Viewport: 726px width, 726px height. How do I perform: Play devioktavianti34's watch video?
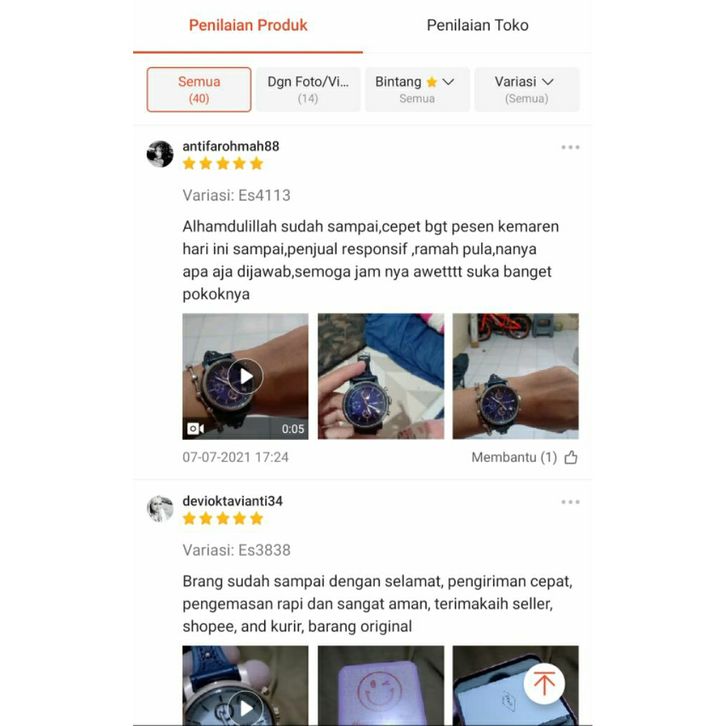click(245, 686)
